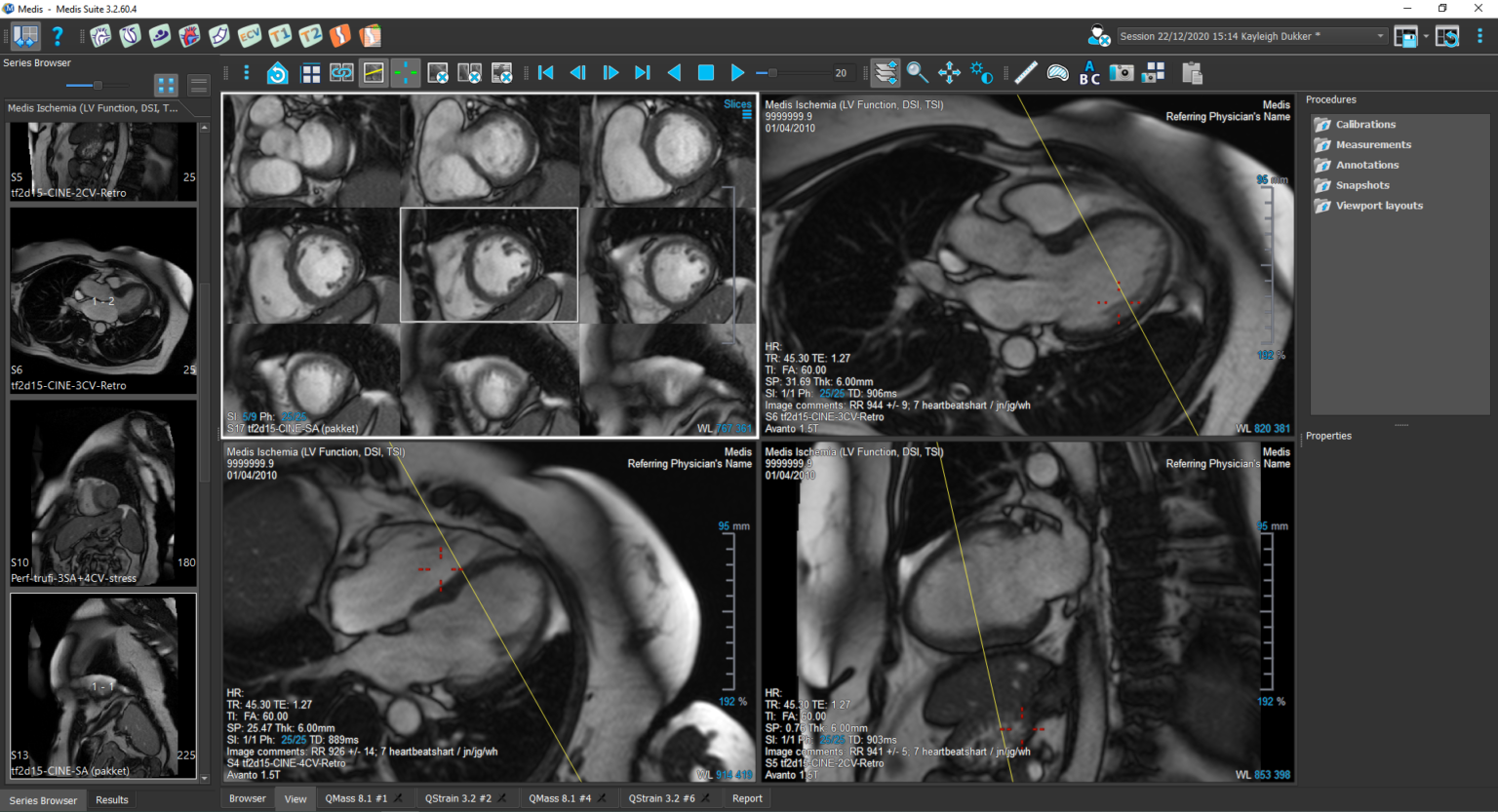The width and height of the screenshot is (1498, 812).
Task: Choose the ABC text annotation tool
Action: [1089, 73]
